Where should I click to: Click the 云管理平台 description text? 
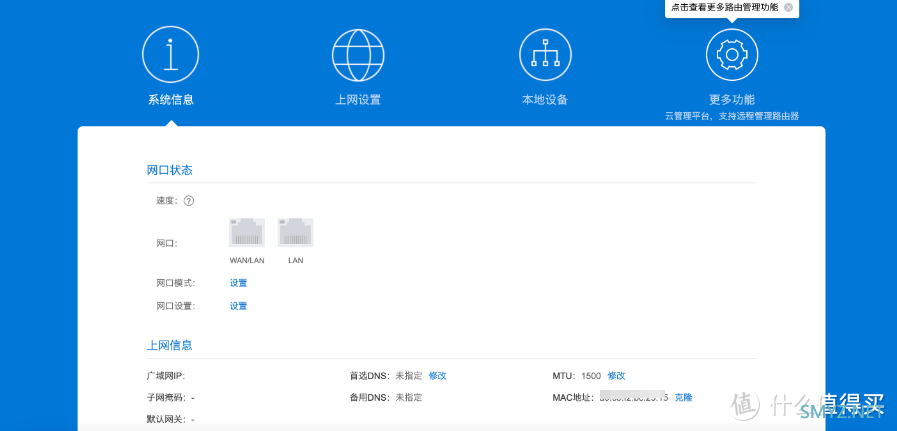click(732, 116)
